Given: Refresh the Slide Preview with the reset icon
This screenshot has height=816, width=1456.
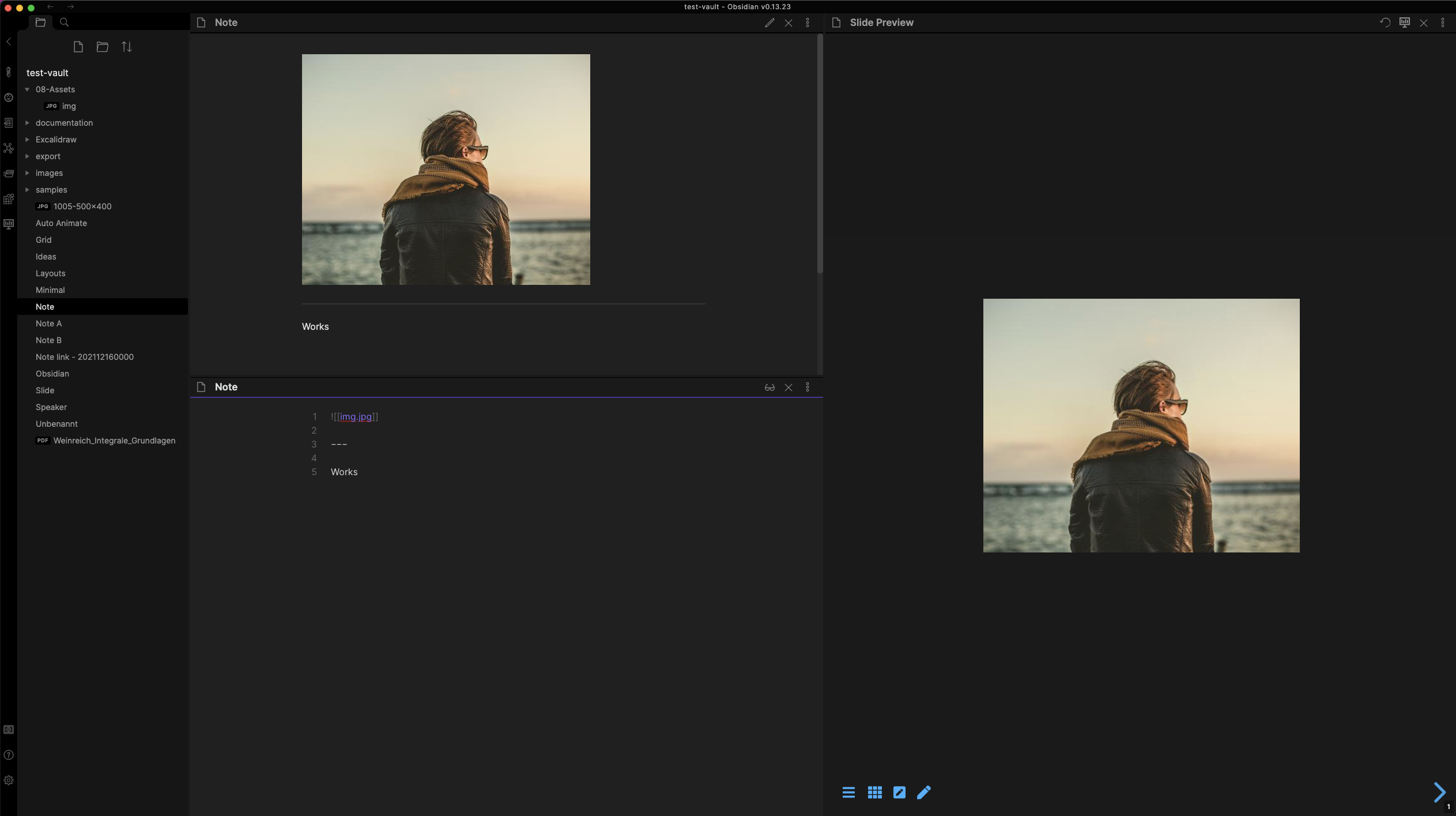Looking at the screenshot, I should [x=1384, y=22].
